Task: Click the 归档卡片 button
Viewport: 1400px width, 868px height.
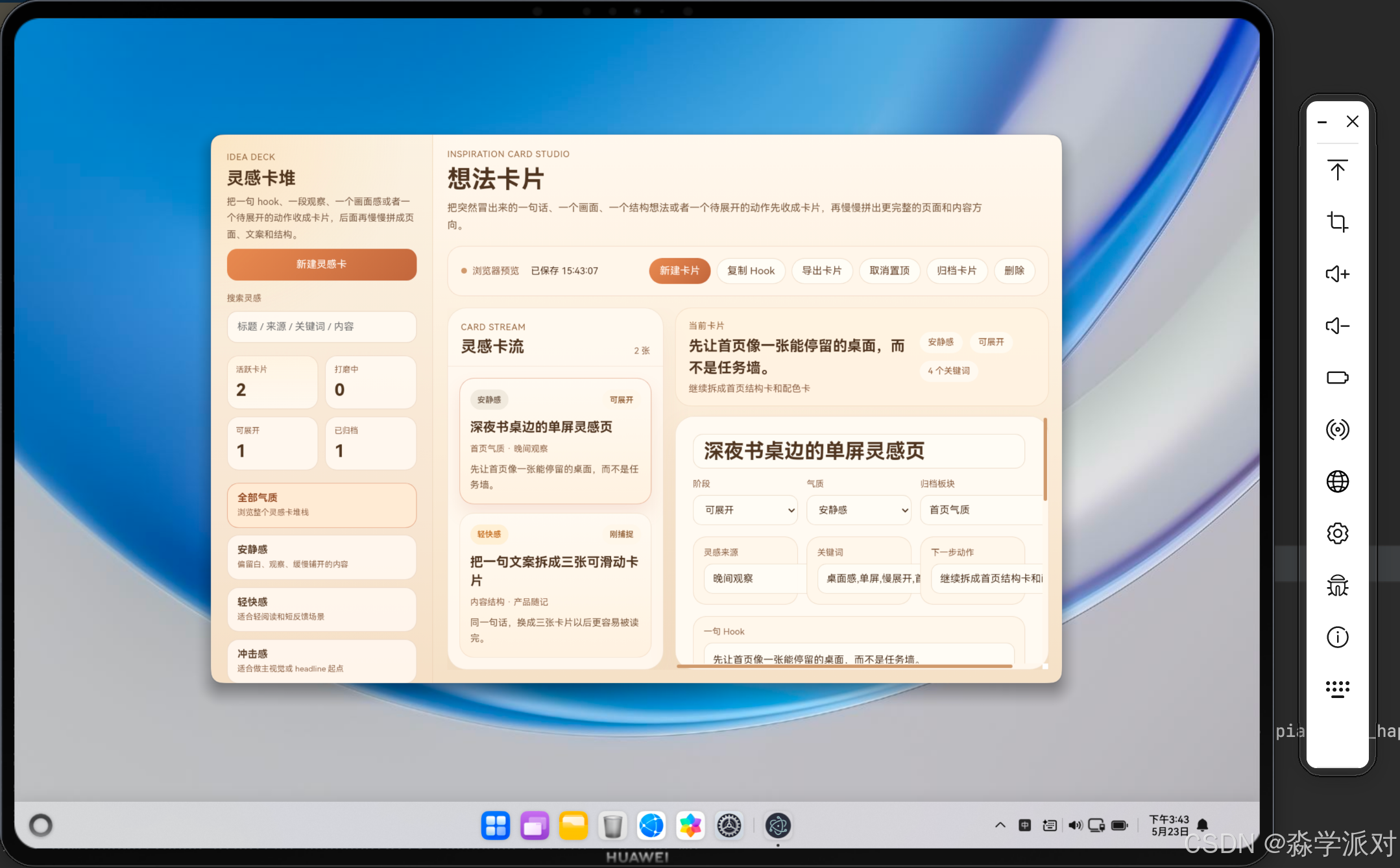Action: 957,271
